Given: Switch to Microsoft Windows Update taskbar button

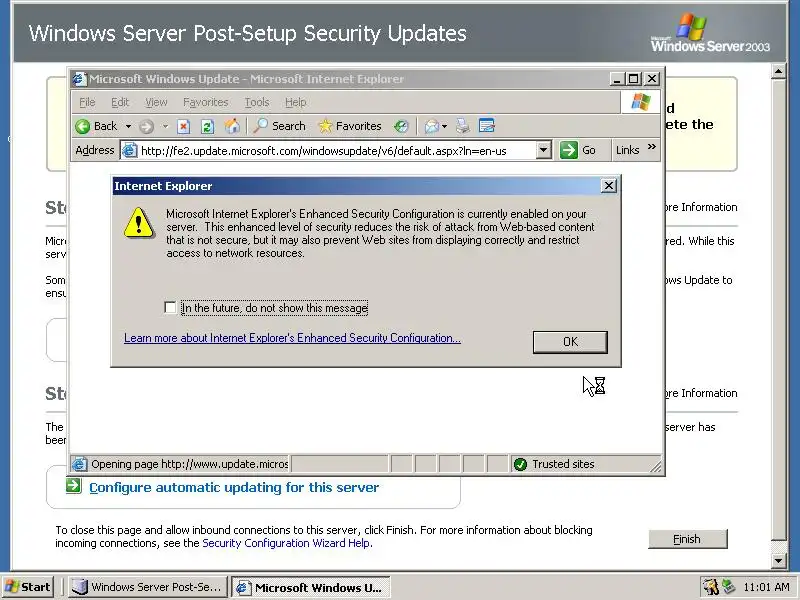Looking at the screenshot, I should pyautogui.click(x=310, y=587).
